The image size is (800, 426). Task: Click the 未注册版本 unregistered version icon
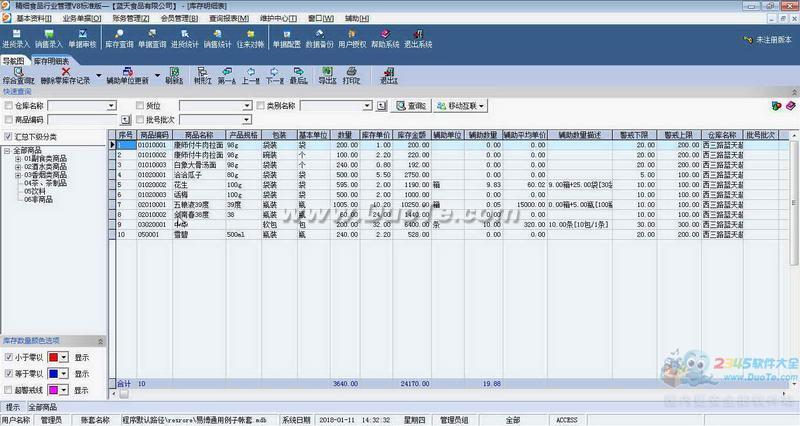[x=748, y=39]
